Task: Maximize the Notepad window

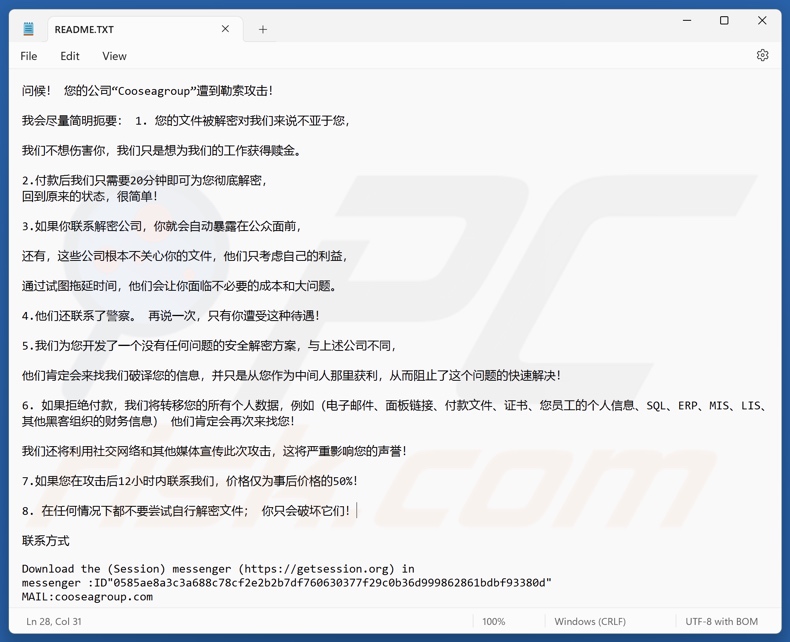Action: point(724,20)
